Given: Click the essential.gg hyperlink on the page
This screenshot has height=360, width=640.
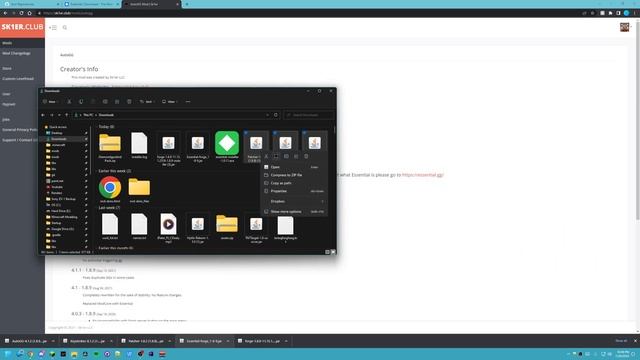Looking at the screenshot, I should click(x=422, y=175).
